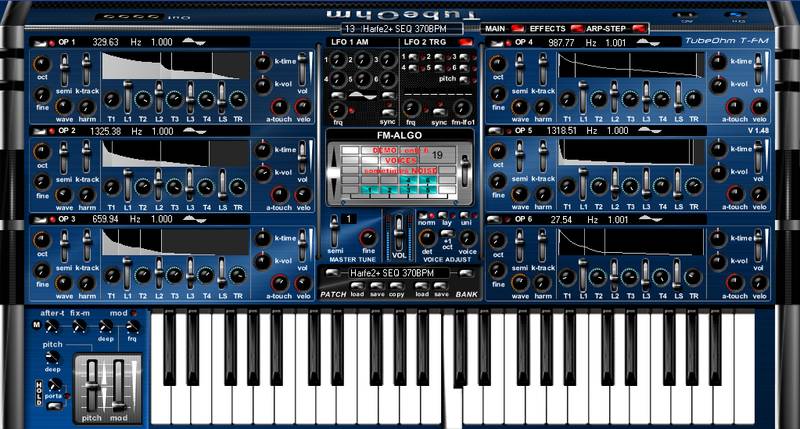Toggle the OP 4 on/off switch
The width and height of the screenshot is (800, 429).
(x=495, y=43)
